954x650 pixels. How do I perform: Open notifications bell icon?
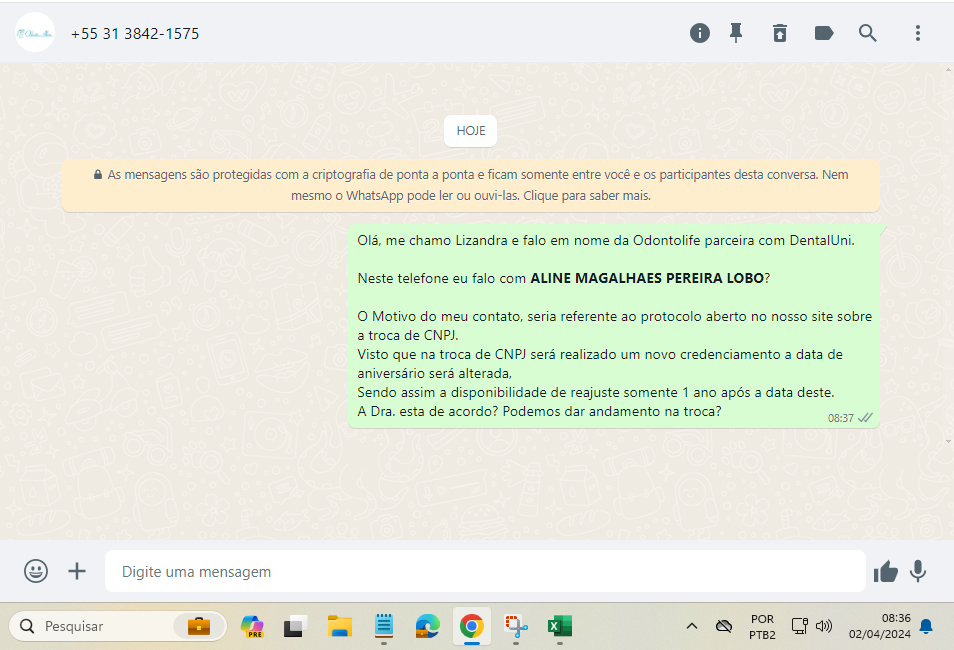point(926,626)
